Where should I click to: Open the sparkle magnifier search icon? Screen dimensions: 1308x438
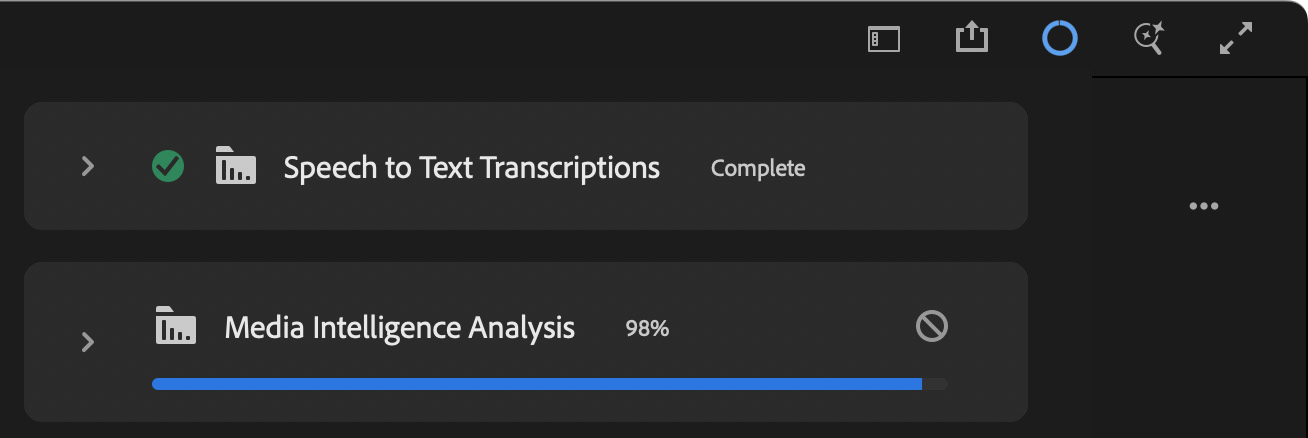1147,39
